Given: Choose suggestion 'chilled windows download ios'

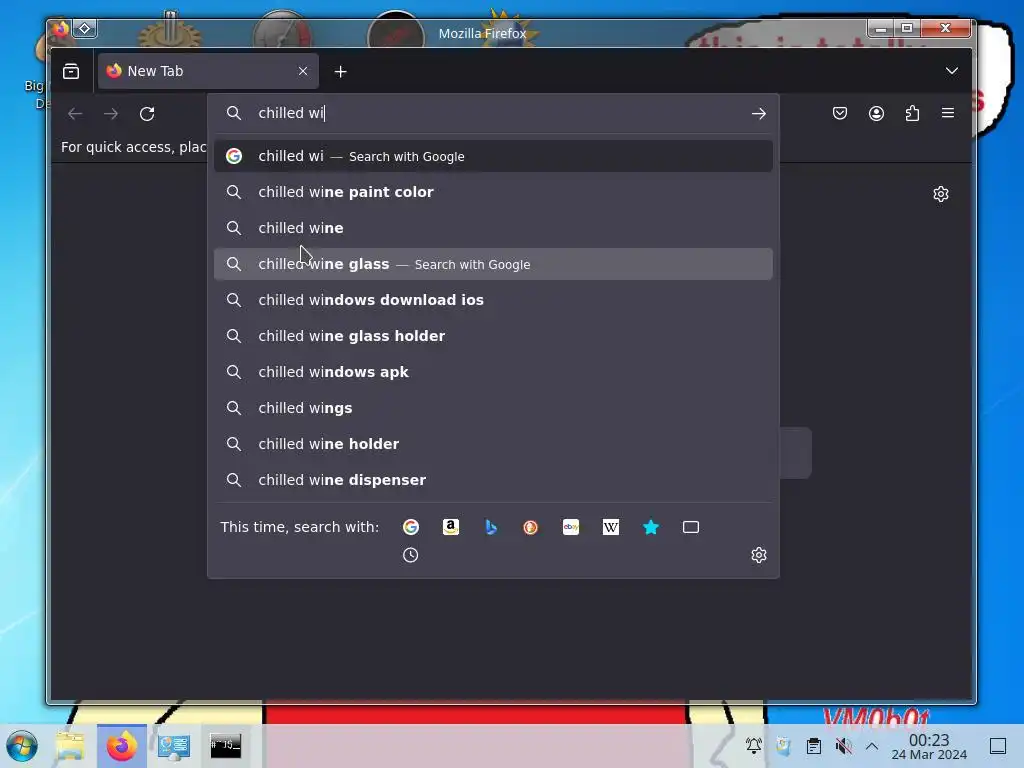Looking at the screenshot, I should (x=493, y=300).
